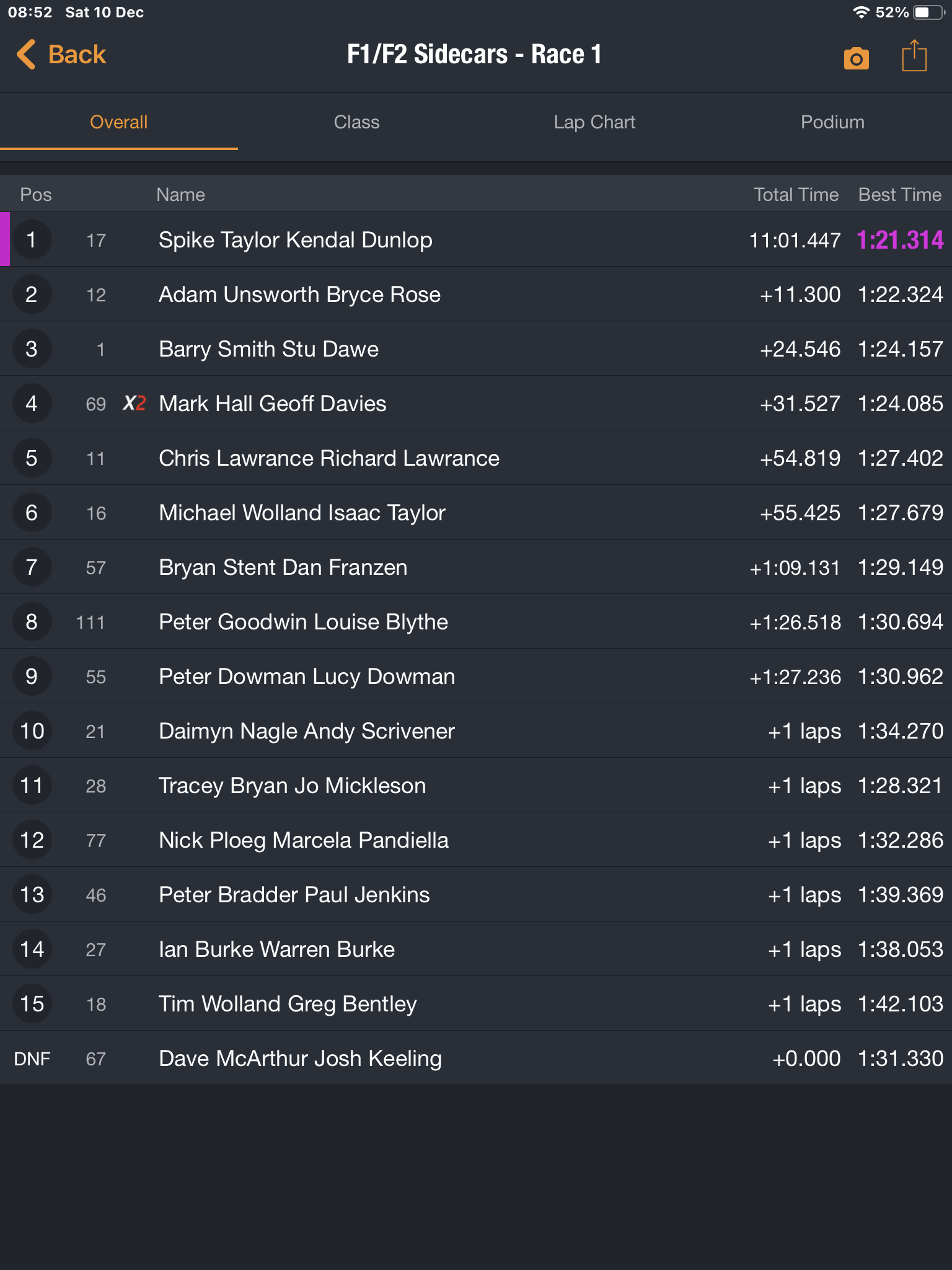Tap the back chevron arrow

coord(26,55)
